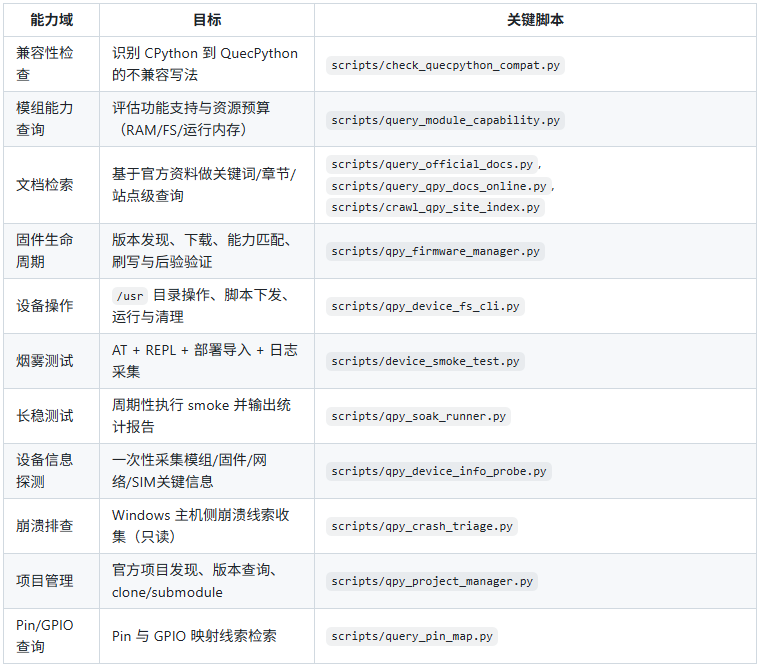The width and height of the screenshot is (761, 667).
Task: Click the scripts/qpy_firmware_manager.py script path
Action: tap(435, 251)
